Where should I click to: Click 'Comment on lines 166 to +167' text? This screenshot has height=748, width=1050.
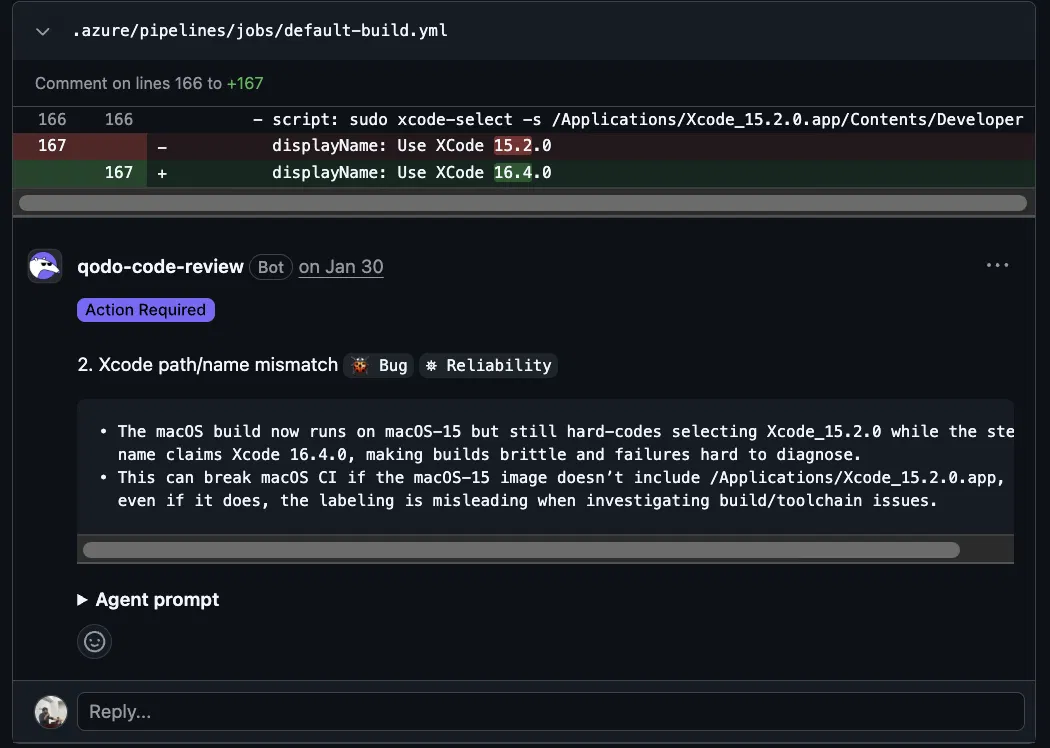click(x=149, y=84)
